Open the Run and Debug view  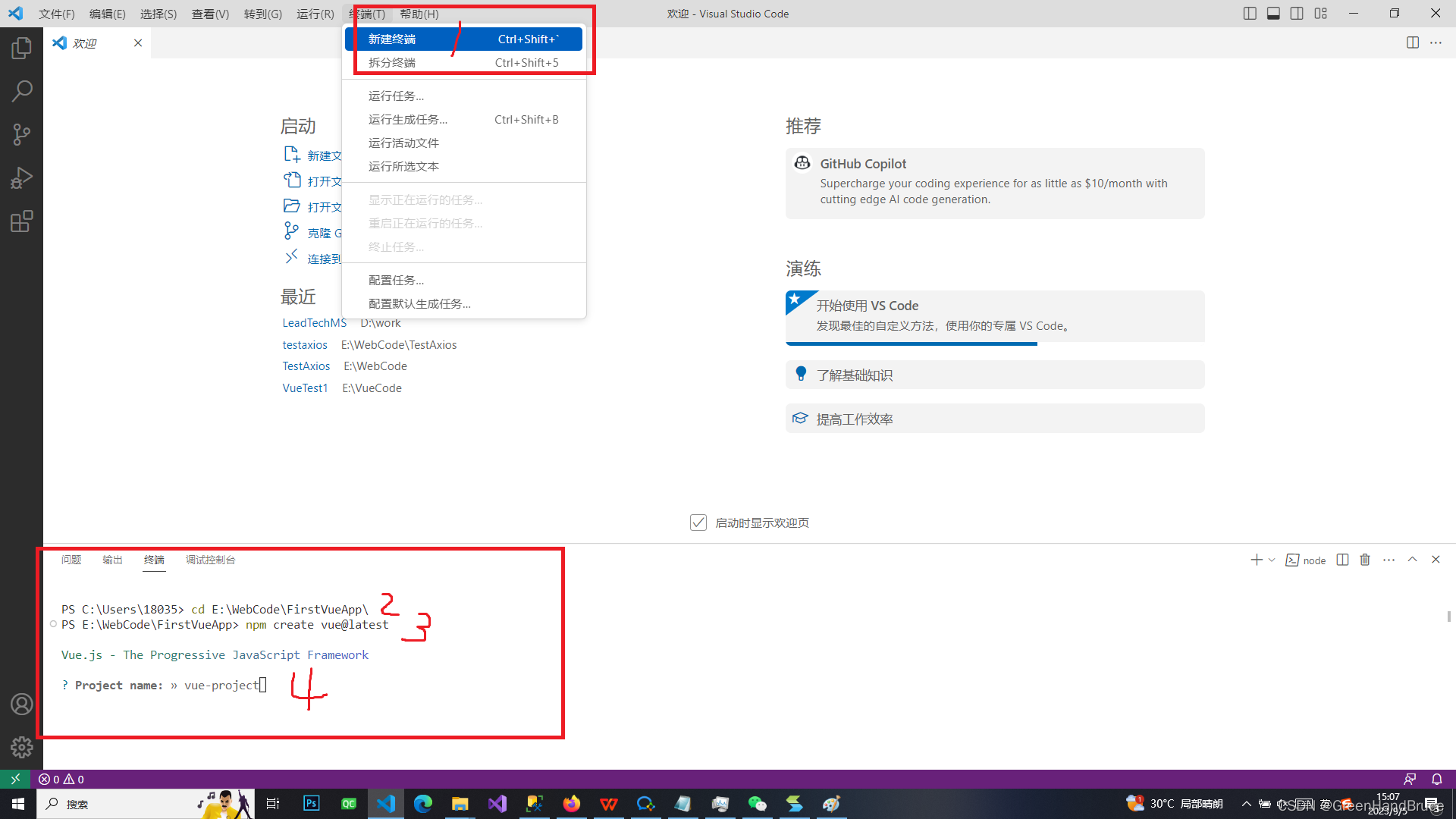[x=21, y=178]
